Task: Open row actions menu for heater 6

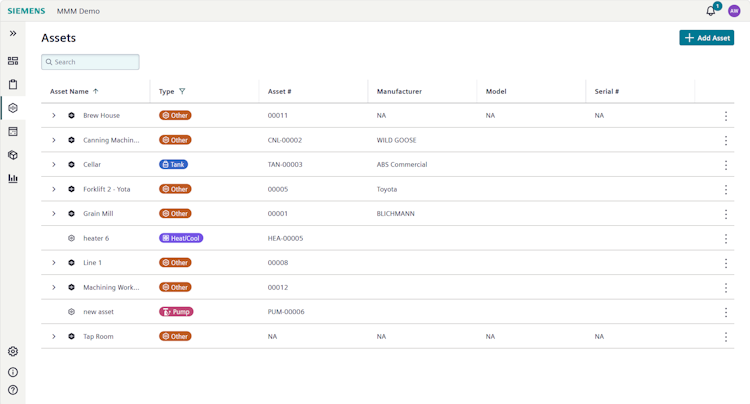Action: 726,239
